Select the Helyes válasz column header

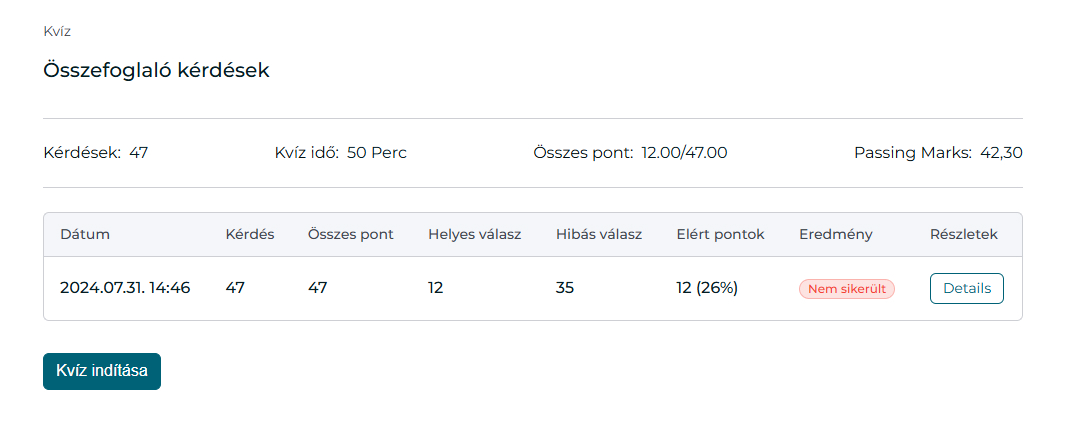(474, 234)
